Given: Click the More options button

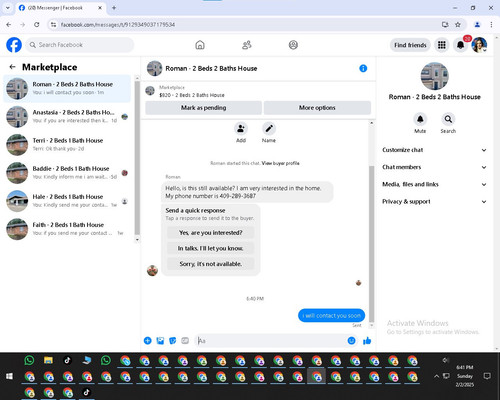Looking at the screenshot, I should 317,108.
